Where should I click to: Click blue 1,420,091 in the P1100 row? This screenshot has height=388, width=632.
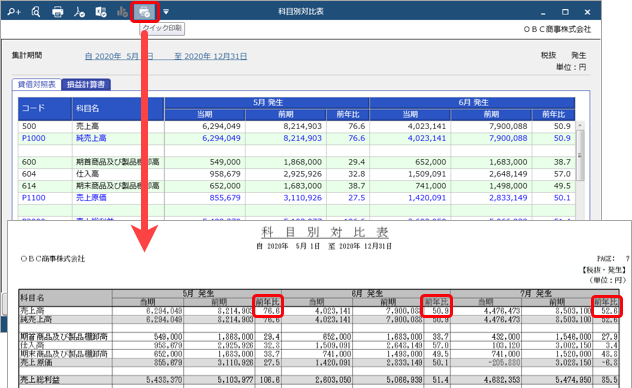coord(426,198)
